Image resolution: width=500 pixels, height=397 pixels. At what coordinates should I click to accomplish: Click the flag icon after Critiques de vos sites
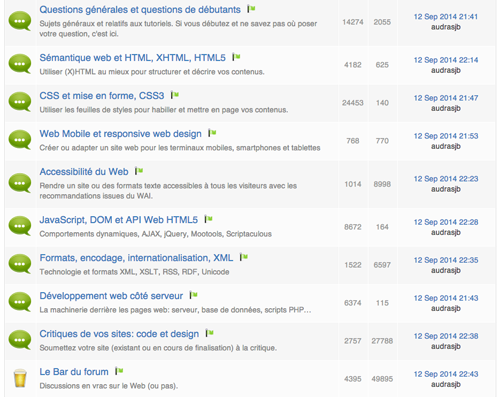[210, 333]
